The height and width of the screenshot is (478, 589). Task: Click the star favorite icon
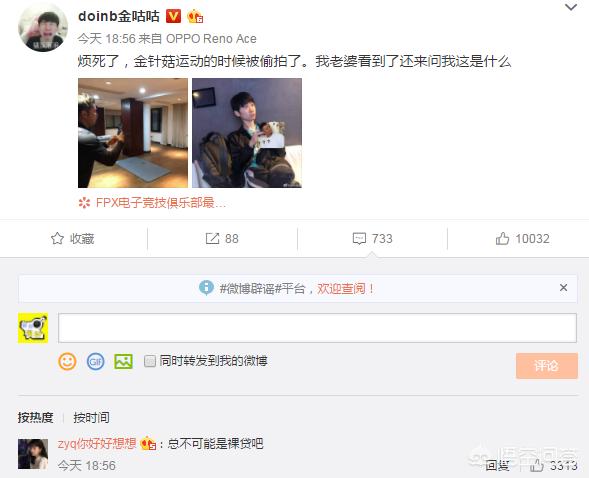coord(57,238)
